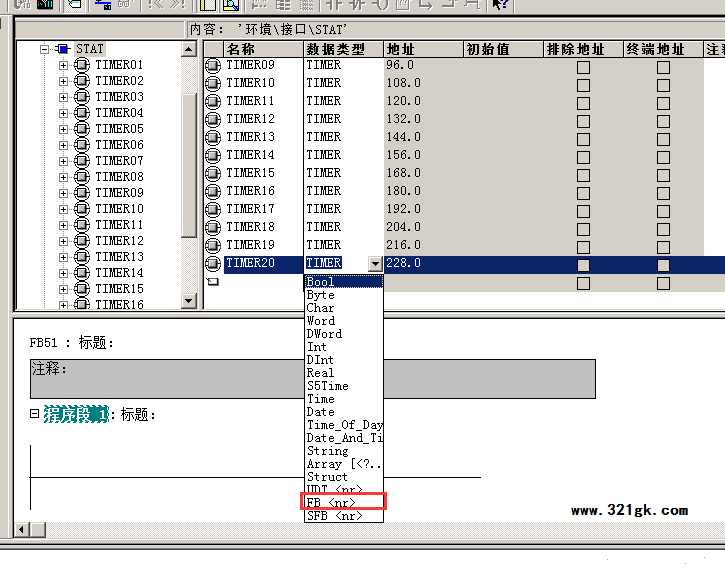Collapse the STAT tree node
This screenshot has height=575, width=725.
tap(45, 49)
